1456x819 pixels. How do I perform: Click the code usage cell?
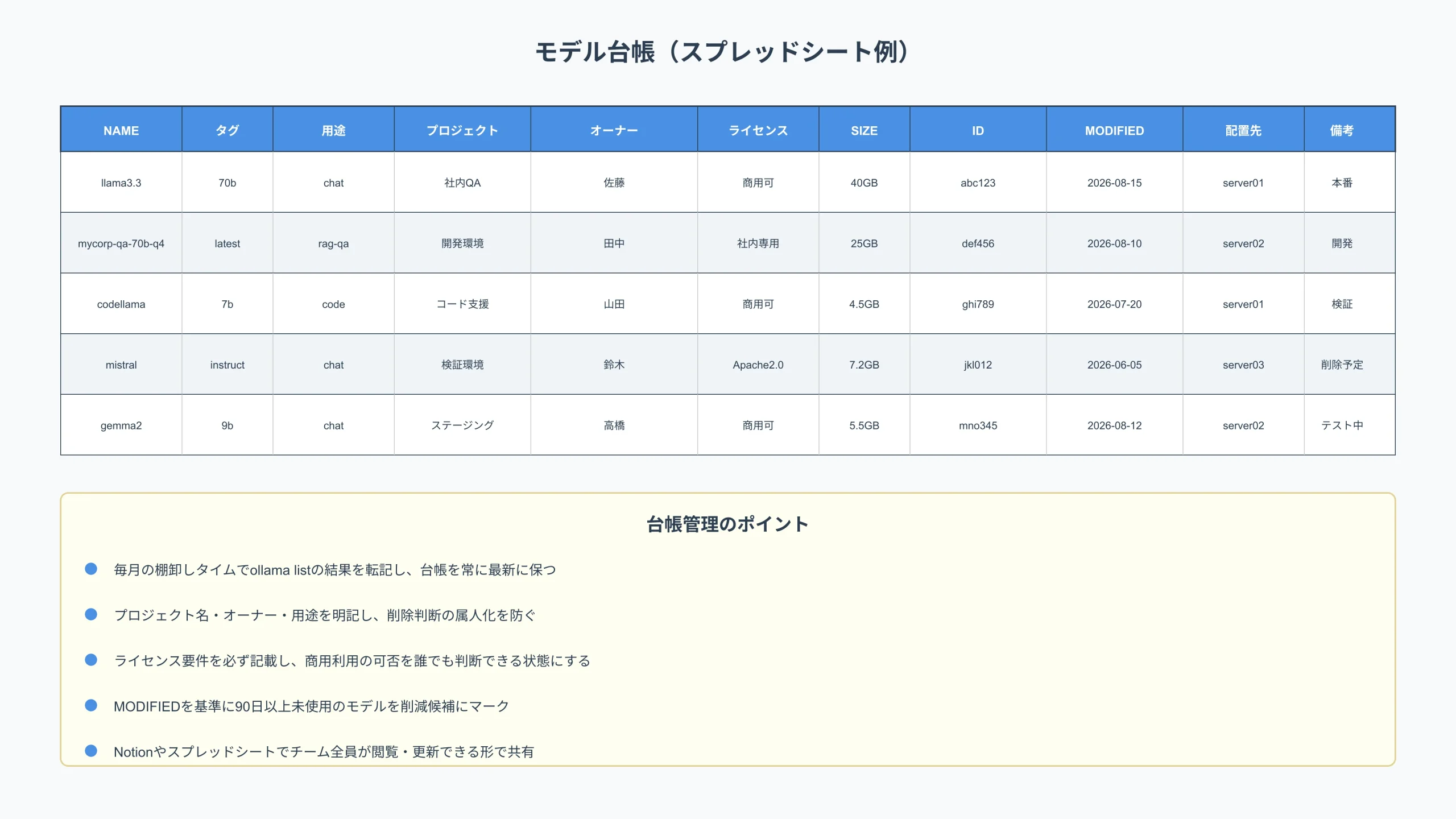point(333,304)
